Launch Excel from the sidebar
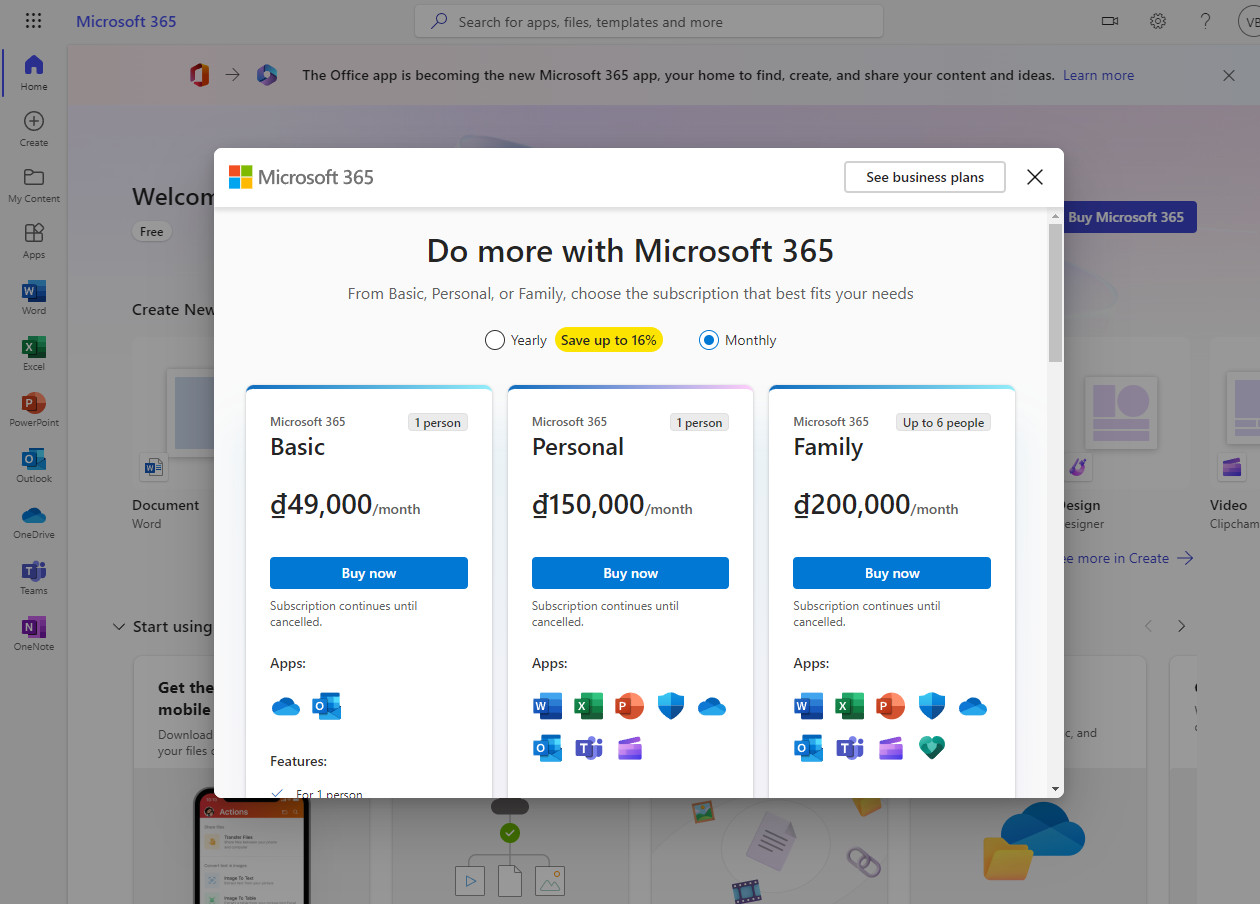Image resolution: width=1260 pixels, height=904 pixels. pos(34,353)
